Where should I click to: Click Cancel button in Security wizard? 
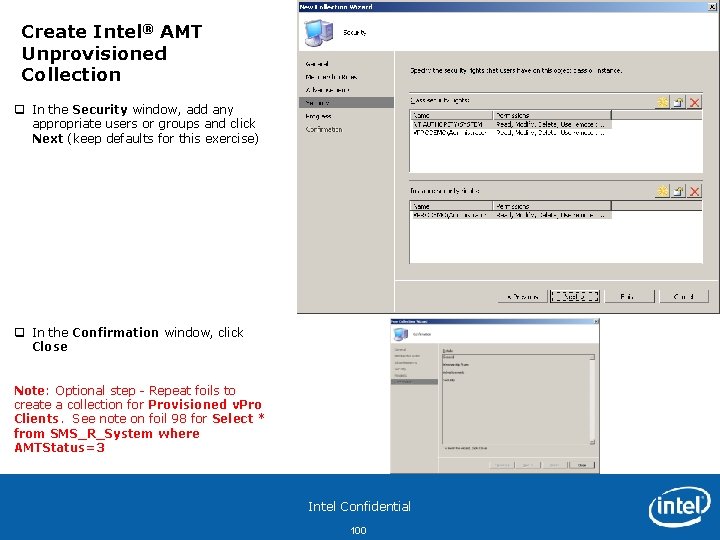[684, 297]
